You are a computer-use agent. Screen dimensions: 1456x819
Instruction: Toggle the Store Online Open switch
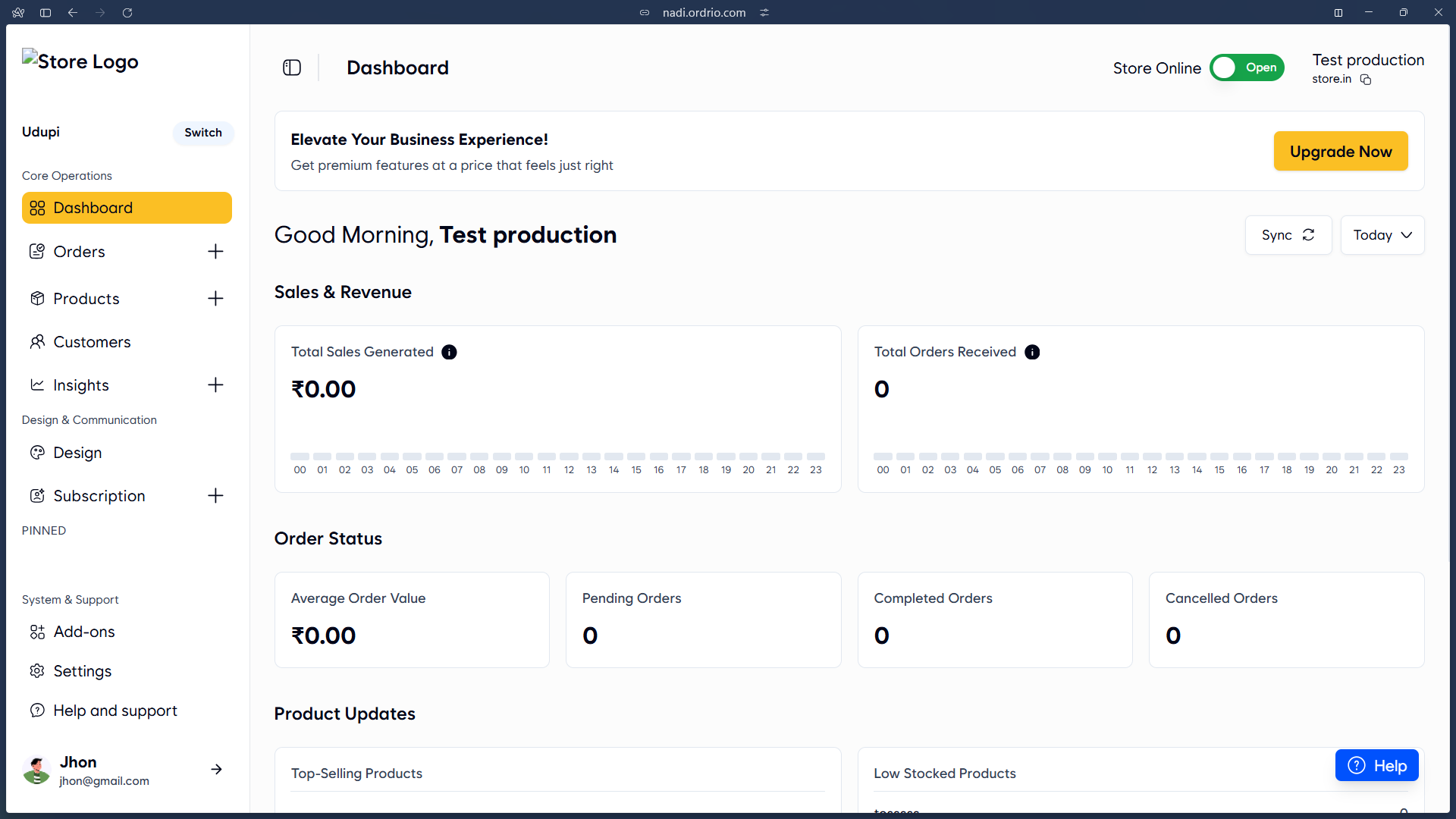[x=1247, y=67]
